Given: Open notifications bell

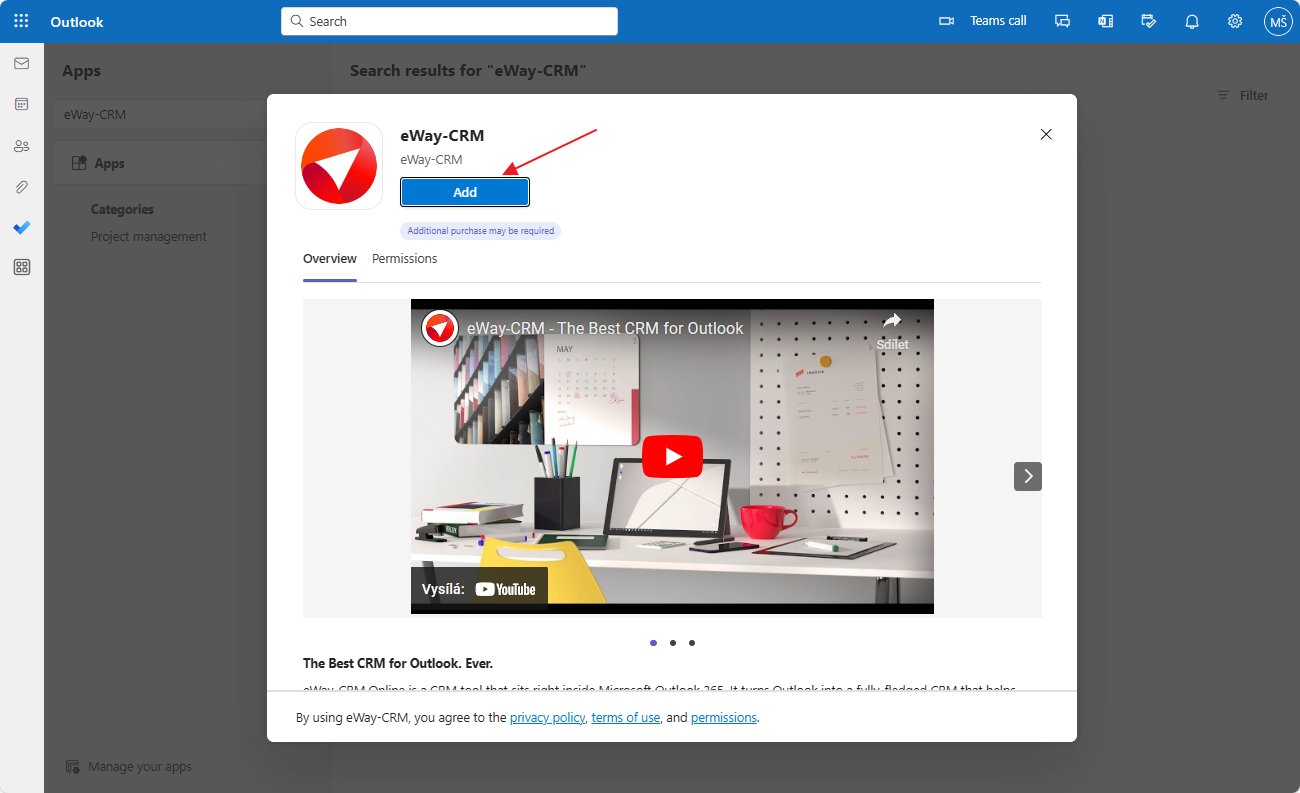Looking at the screenshot, I should click(1192, 21).
